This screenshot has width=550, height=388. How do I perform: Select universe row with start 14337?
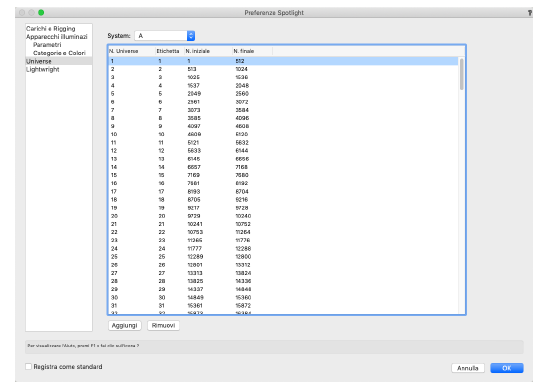(x=283, y=289)
